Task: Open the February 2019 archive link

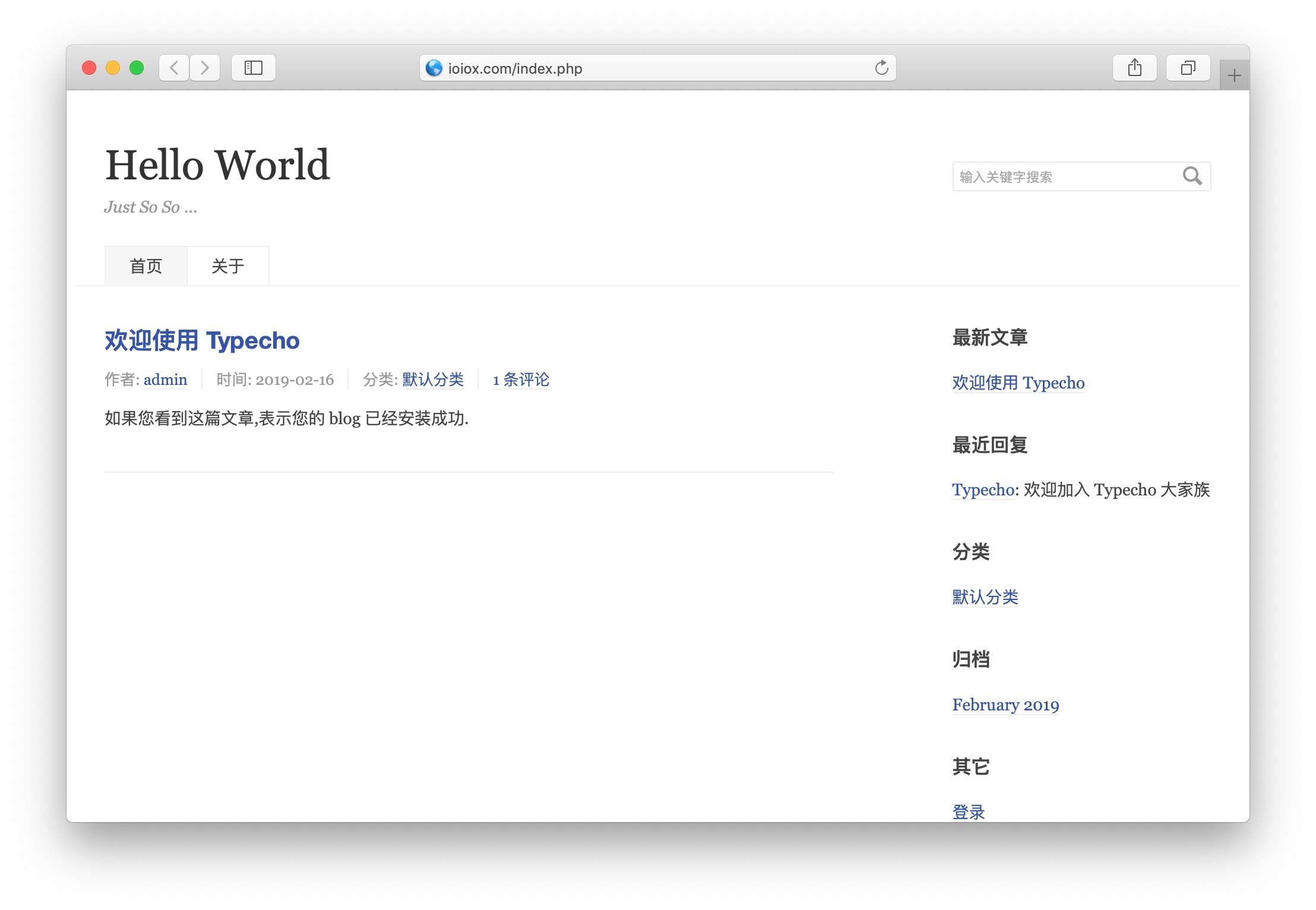Action: [1005, 704]
